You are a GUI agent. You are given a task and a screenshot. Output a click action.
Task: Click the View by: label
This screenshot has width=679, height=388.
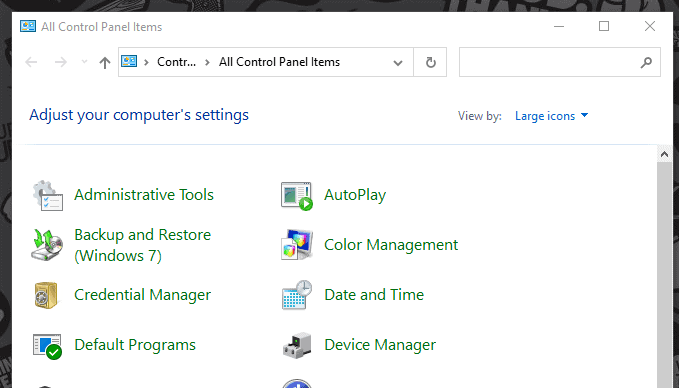coord(480,116)
